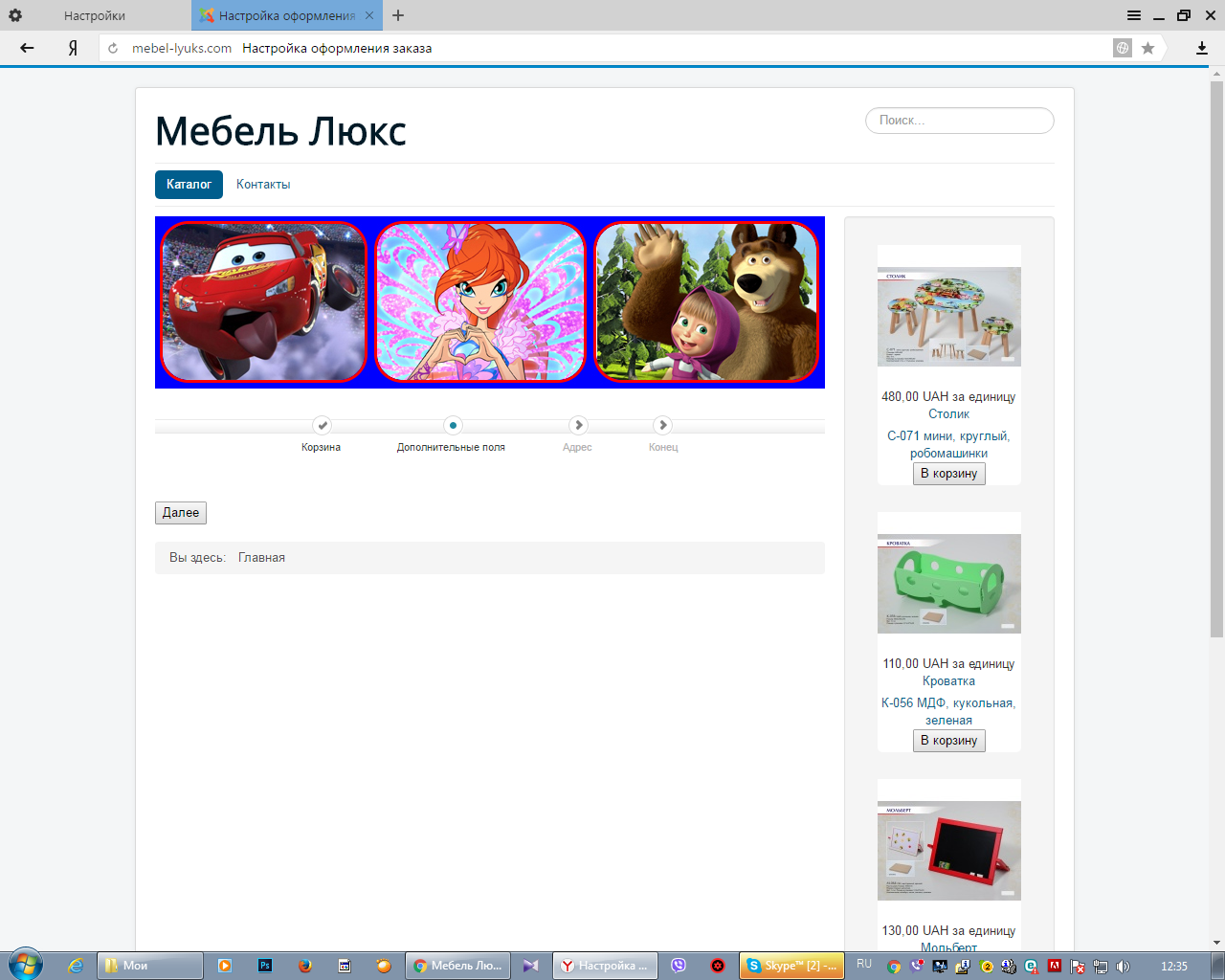Reload the page with the refresh icon
1225x980 pixels.
click(113, 48)
